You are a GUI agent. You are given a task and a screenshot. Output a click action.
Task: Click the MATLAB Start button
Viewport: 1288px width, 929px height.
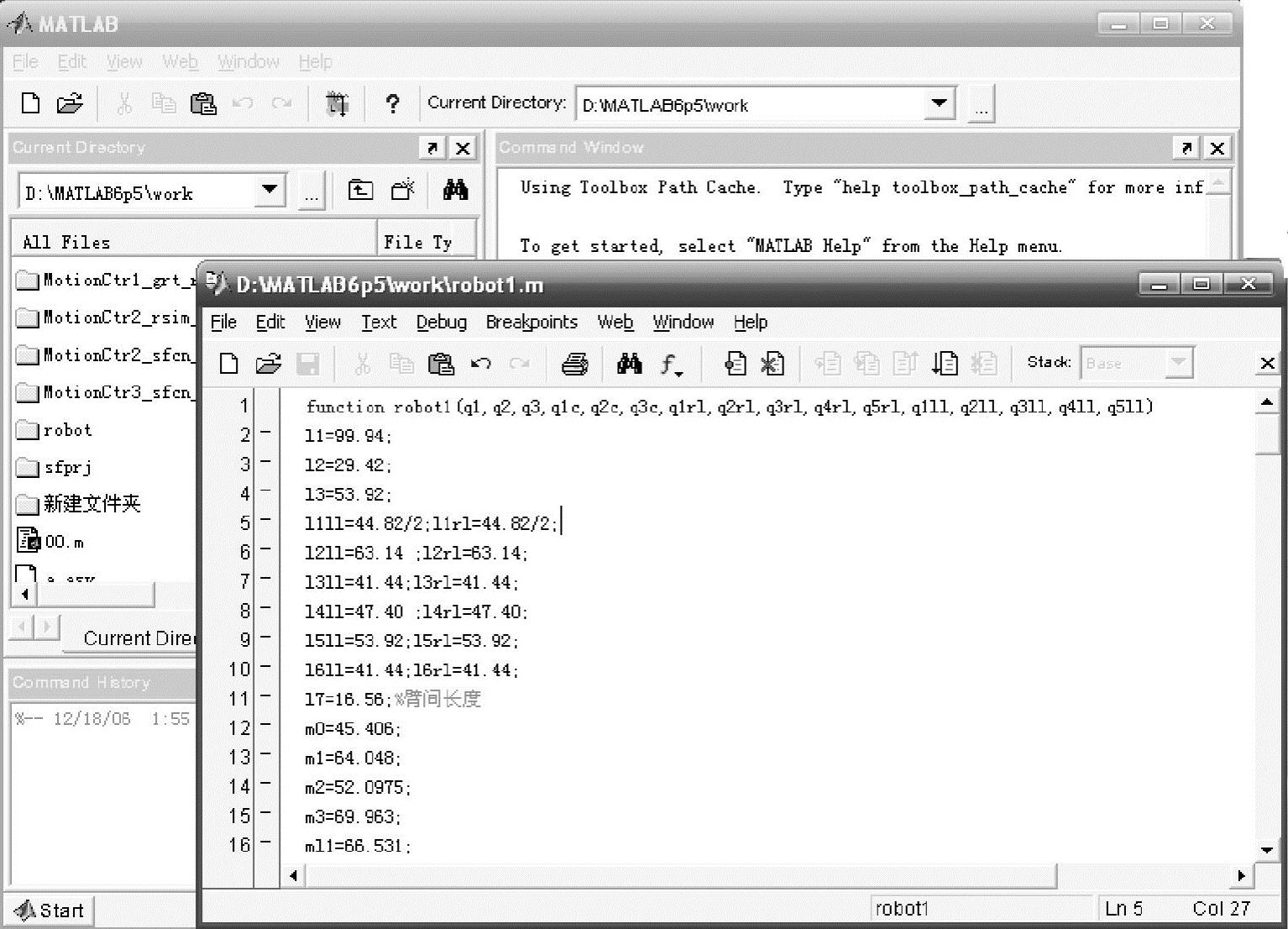point(50,911)
